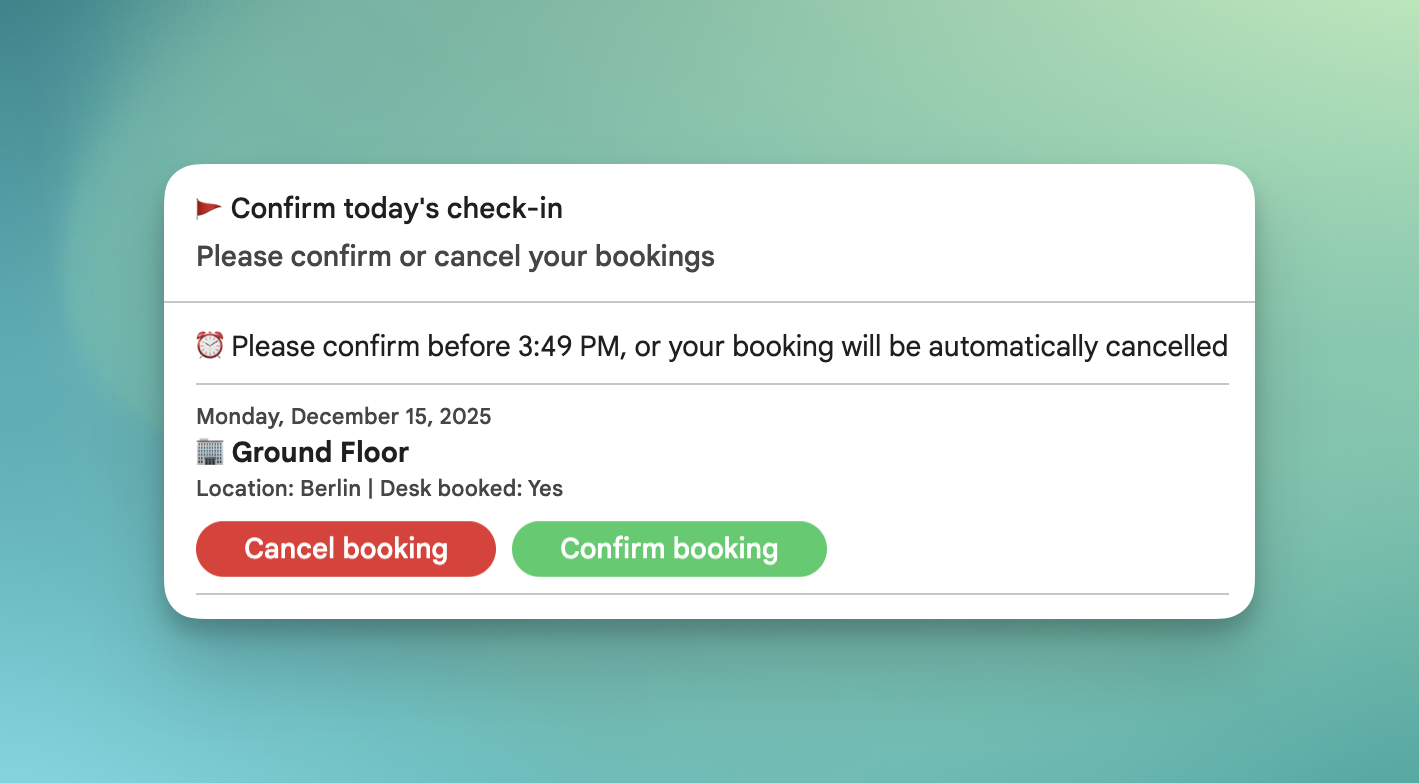Click the "Location: Berlin" text
Image resolution: width=1419 pixels, height=783 pixels.
pos(278,489)
